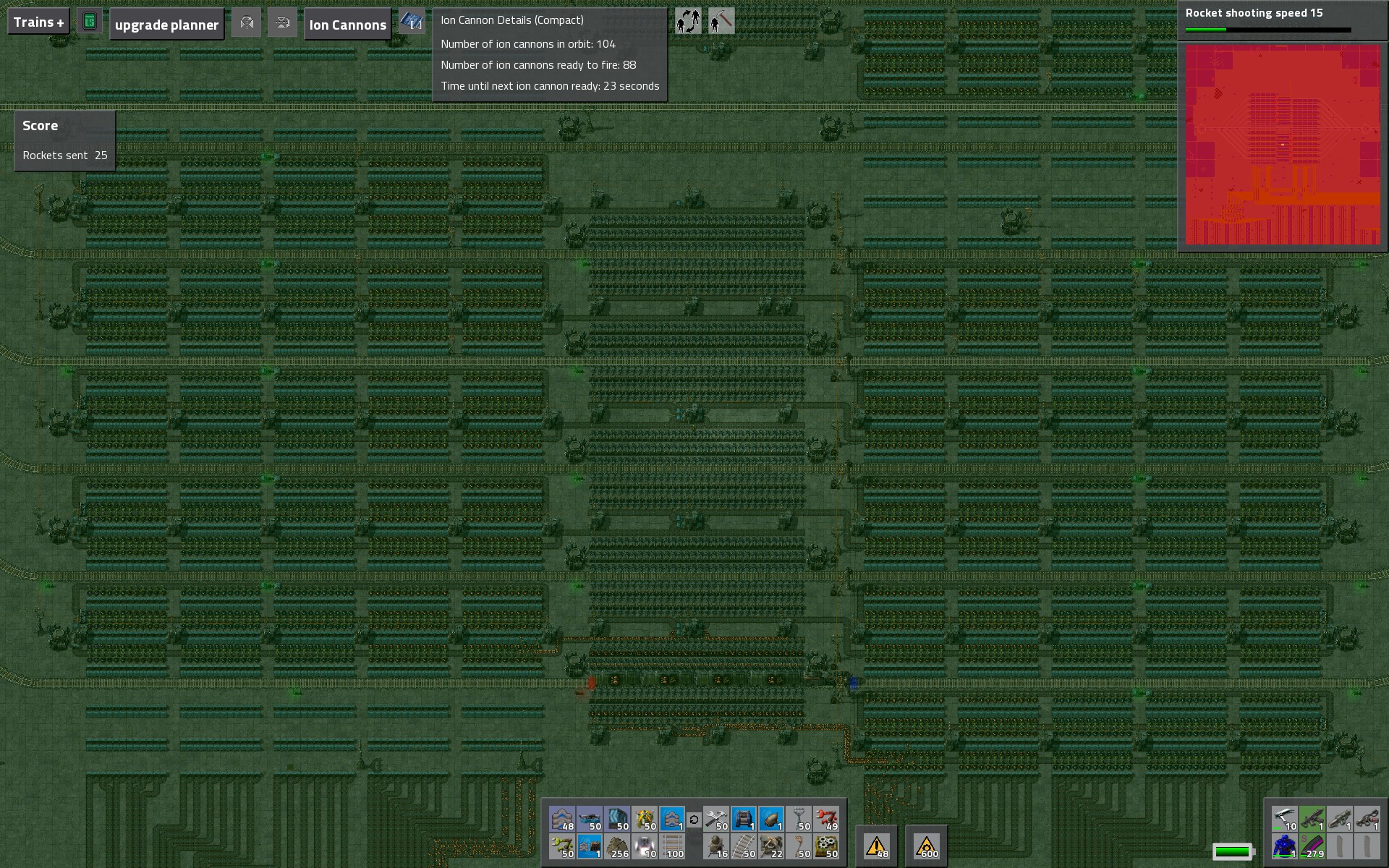
Task: Select the turret item with count 16
Action: tap(716, 846)
